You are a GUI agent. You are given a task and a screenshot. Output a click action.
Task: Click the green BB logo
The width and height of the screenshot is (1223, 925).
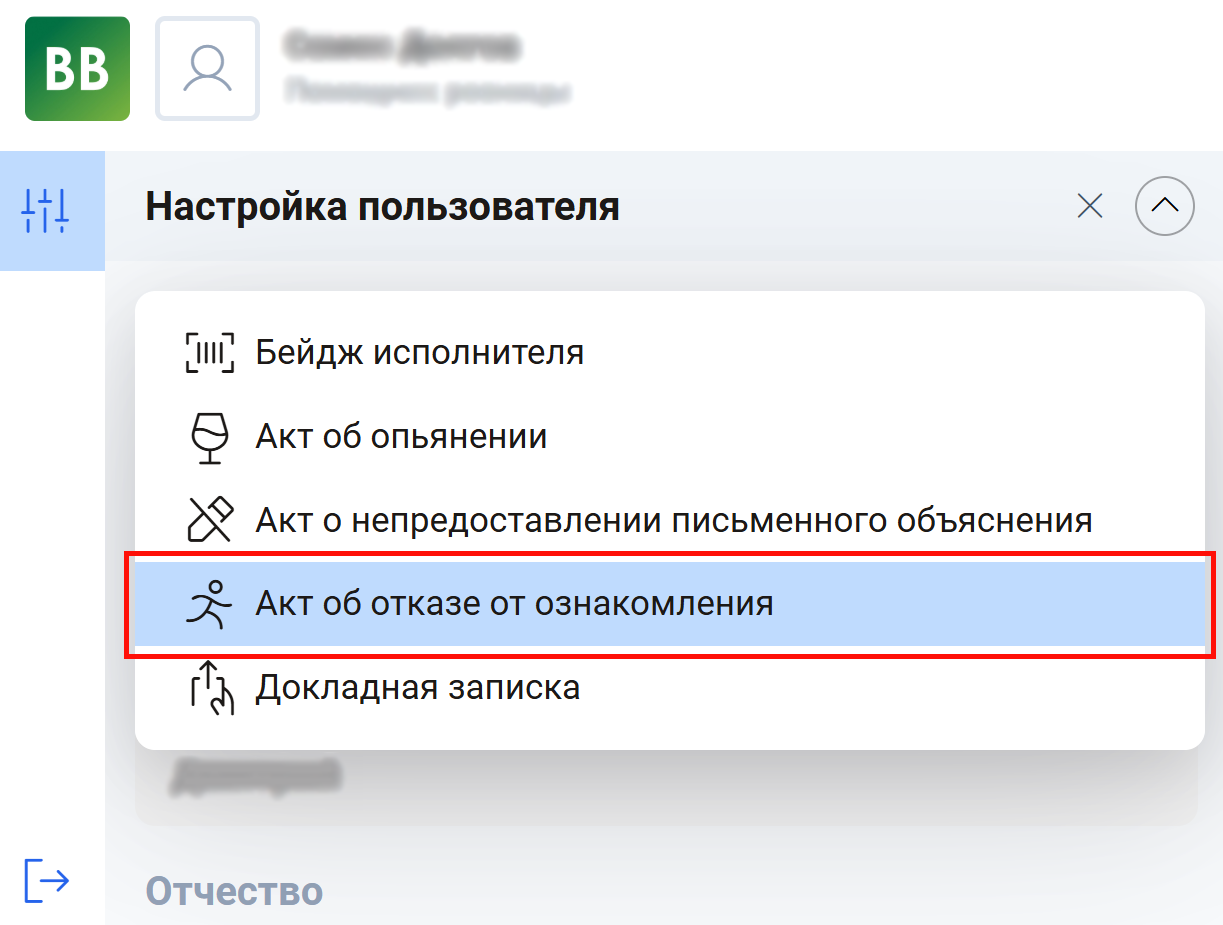[x=77, y=69]
